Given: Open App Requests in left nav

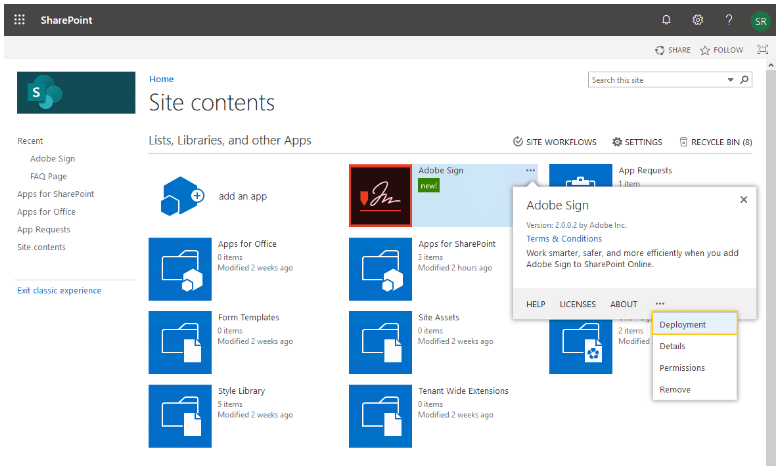Looking at the screenshot, I should (44, 230).
